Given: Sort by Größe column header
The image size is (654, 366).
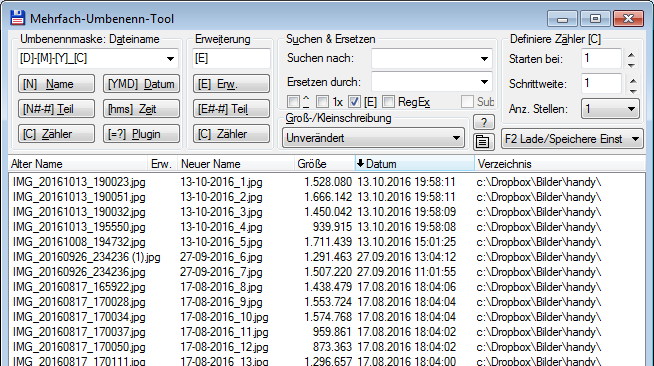Looking at the screenshot, I should tap(324, 164).
